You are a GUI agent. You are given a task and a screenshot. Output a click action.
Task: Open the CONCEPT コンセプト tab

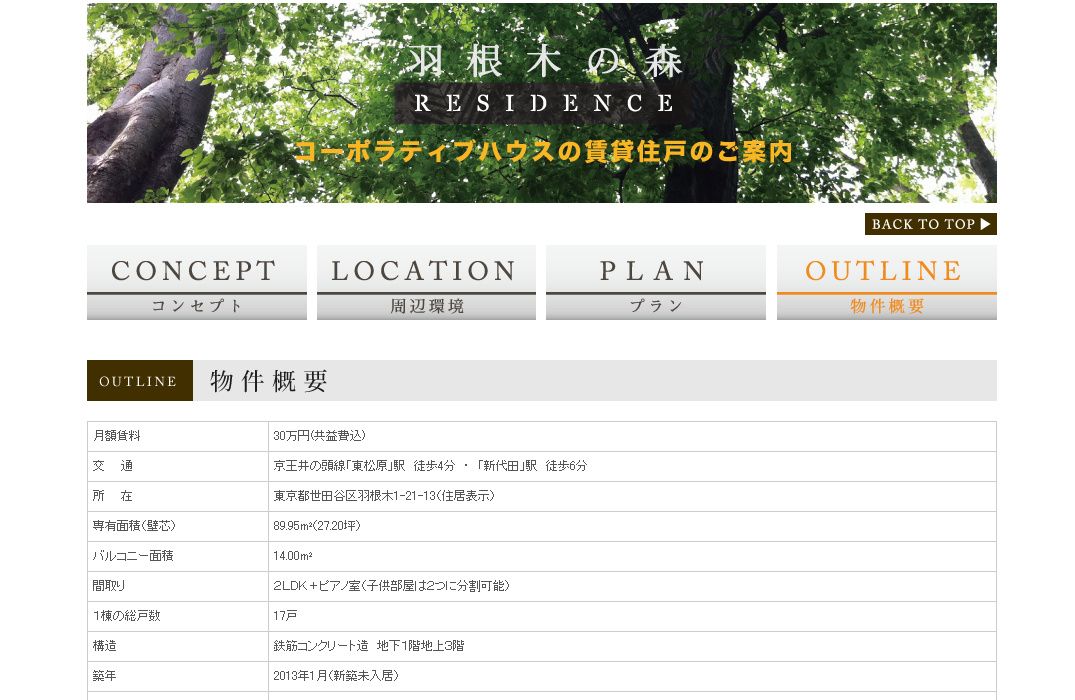(x=197, y=283)
